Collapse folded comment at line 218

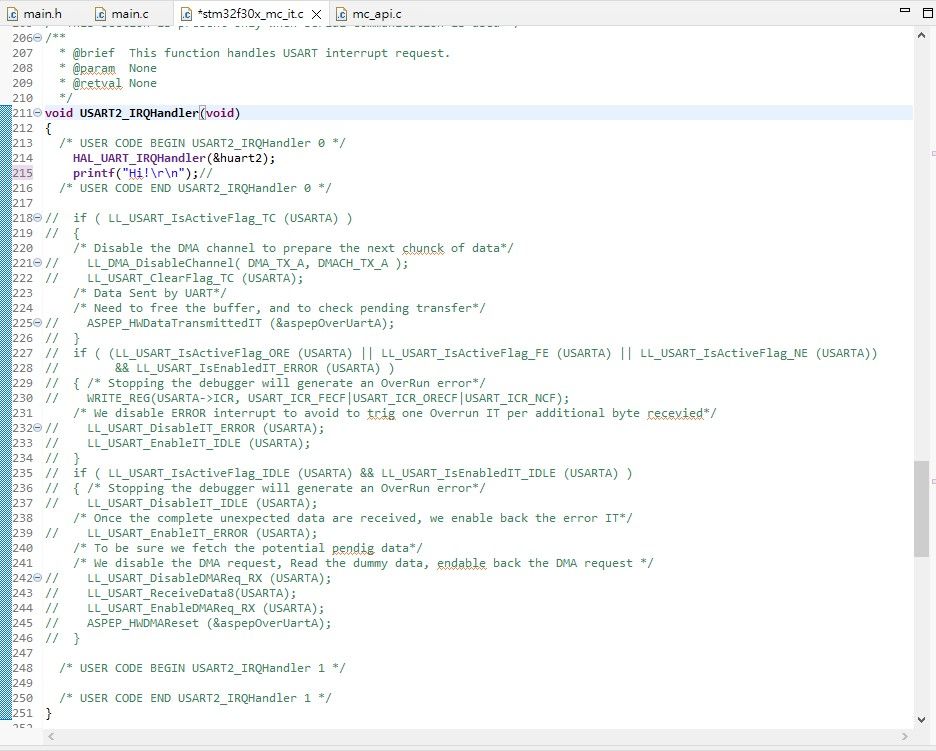click(x=38, y=217)
